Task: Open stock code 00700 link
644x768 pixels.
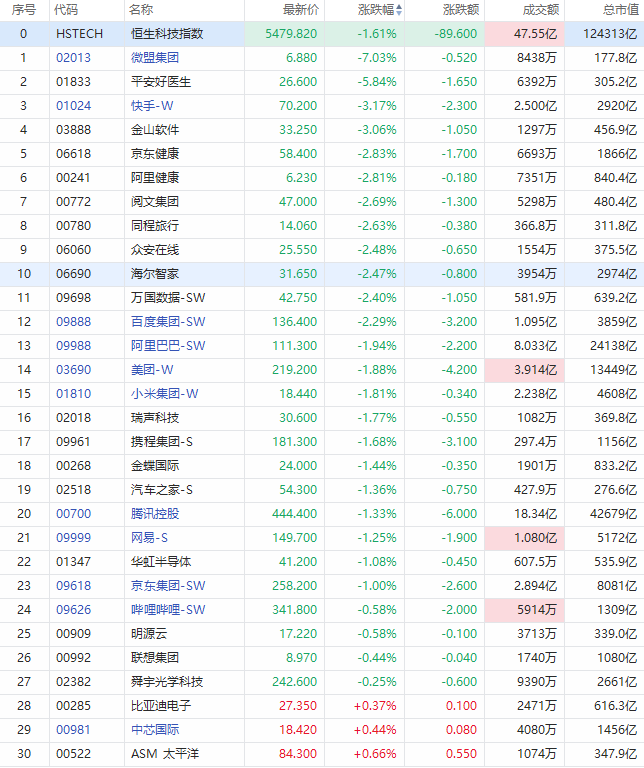Action: tap(73, 514)
